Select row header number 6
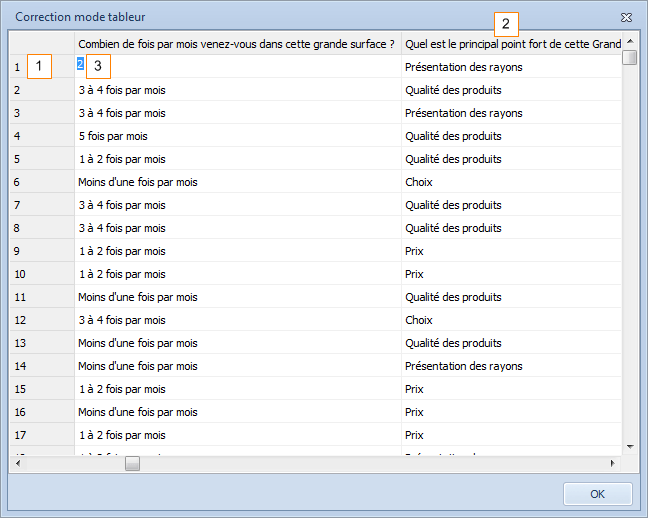The width and height of the screenshot is (648, 518). 42,182
